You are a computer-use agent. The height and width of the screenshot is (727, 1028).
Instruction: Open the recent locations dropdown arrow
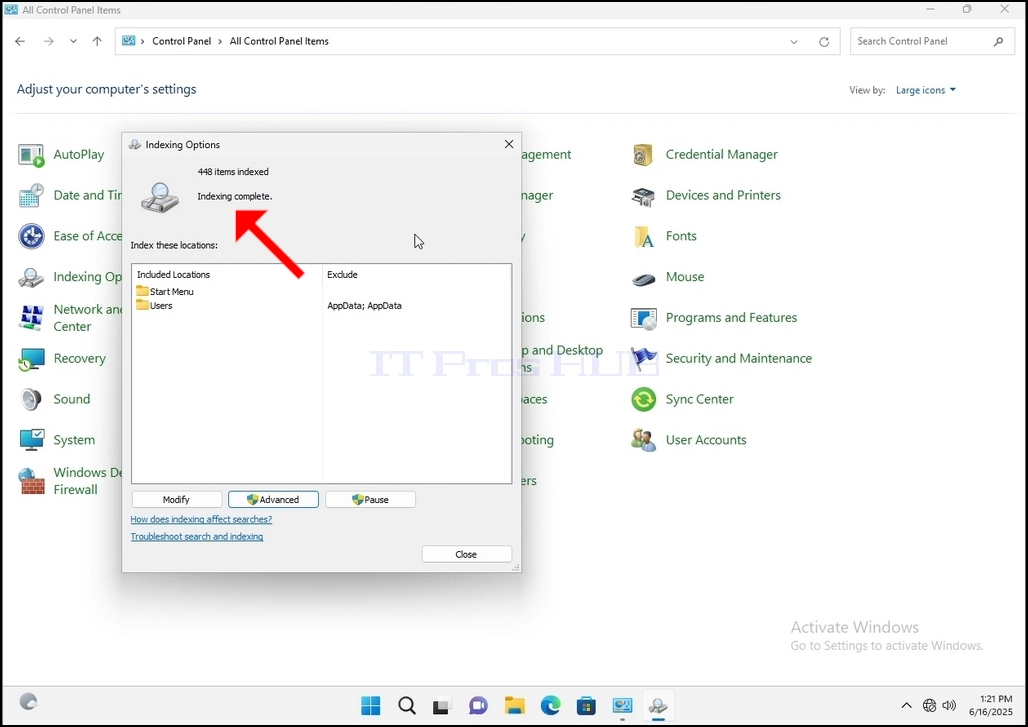(x=73, y=41)
